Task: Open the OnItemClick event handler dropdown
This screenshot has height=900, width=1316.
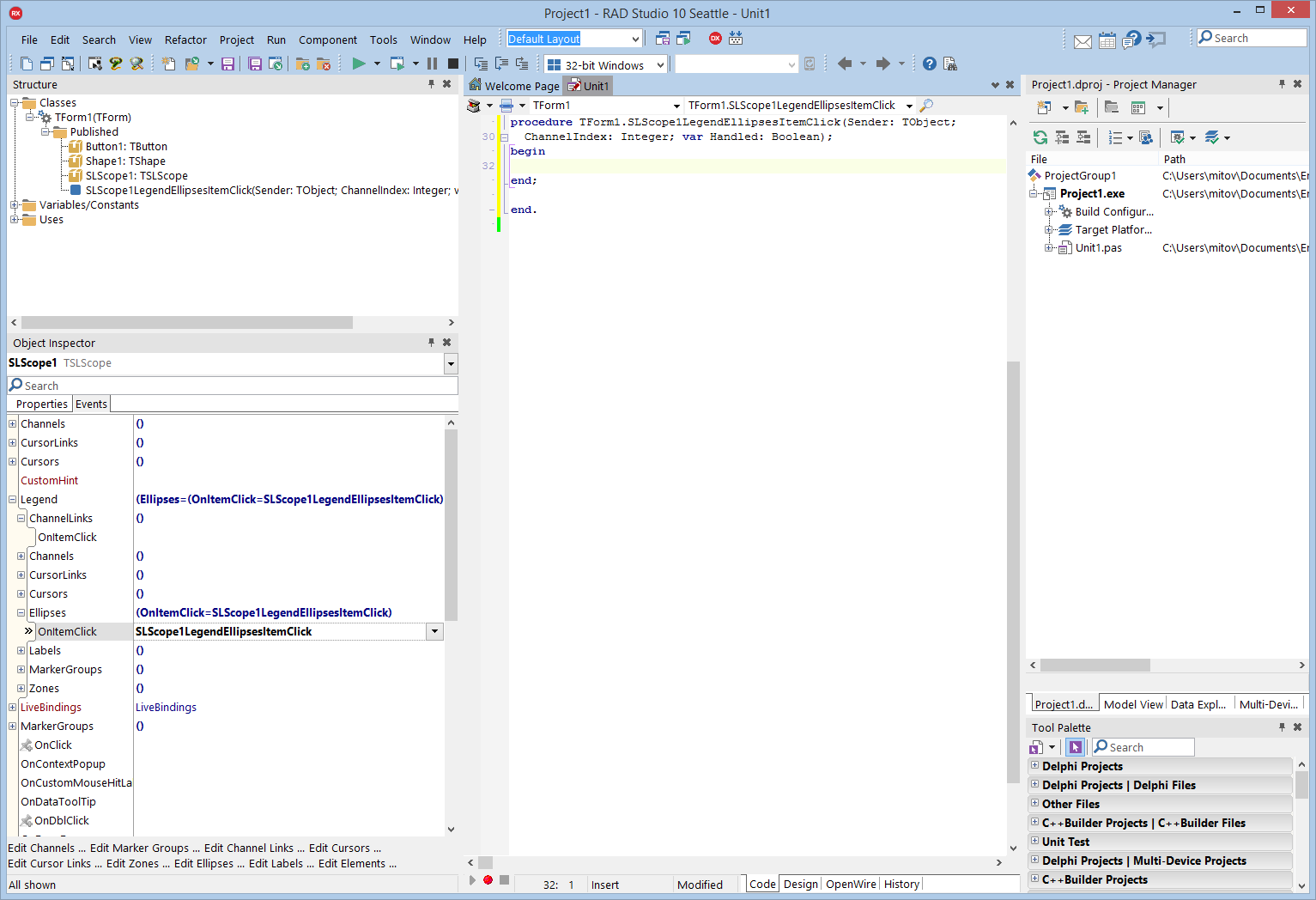Action: [x=434, y=630]
